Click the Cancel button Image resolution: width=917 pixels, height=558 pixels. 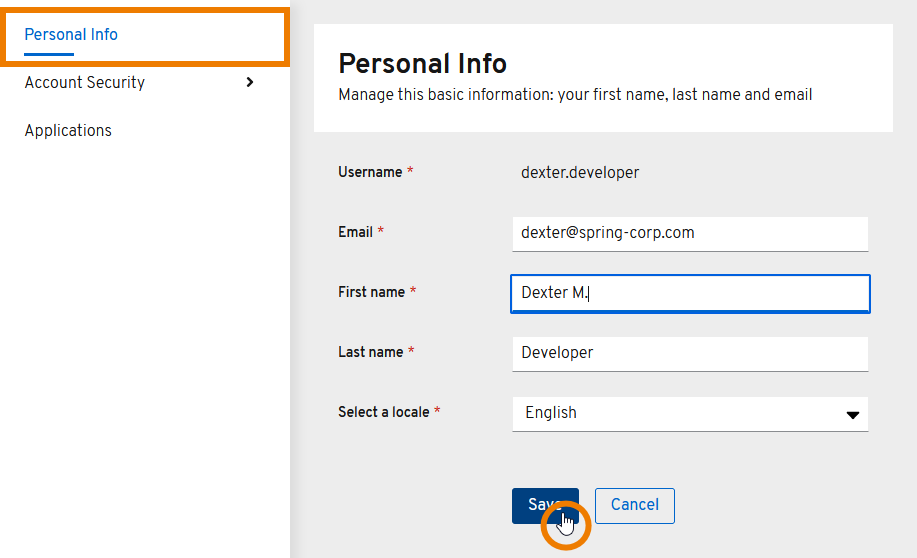tap(634, 505)
